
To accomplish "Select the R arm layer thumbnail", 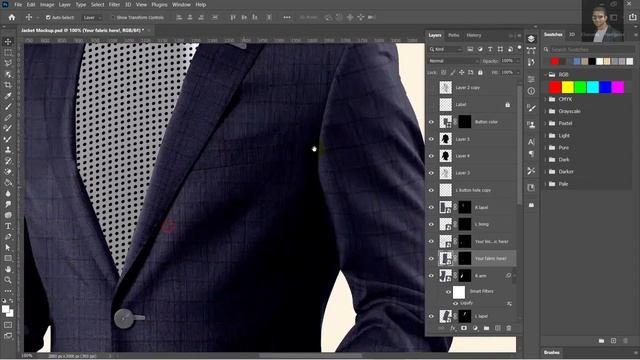I will pyautogui.click(x=445, y=276).
